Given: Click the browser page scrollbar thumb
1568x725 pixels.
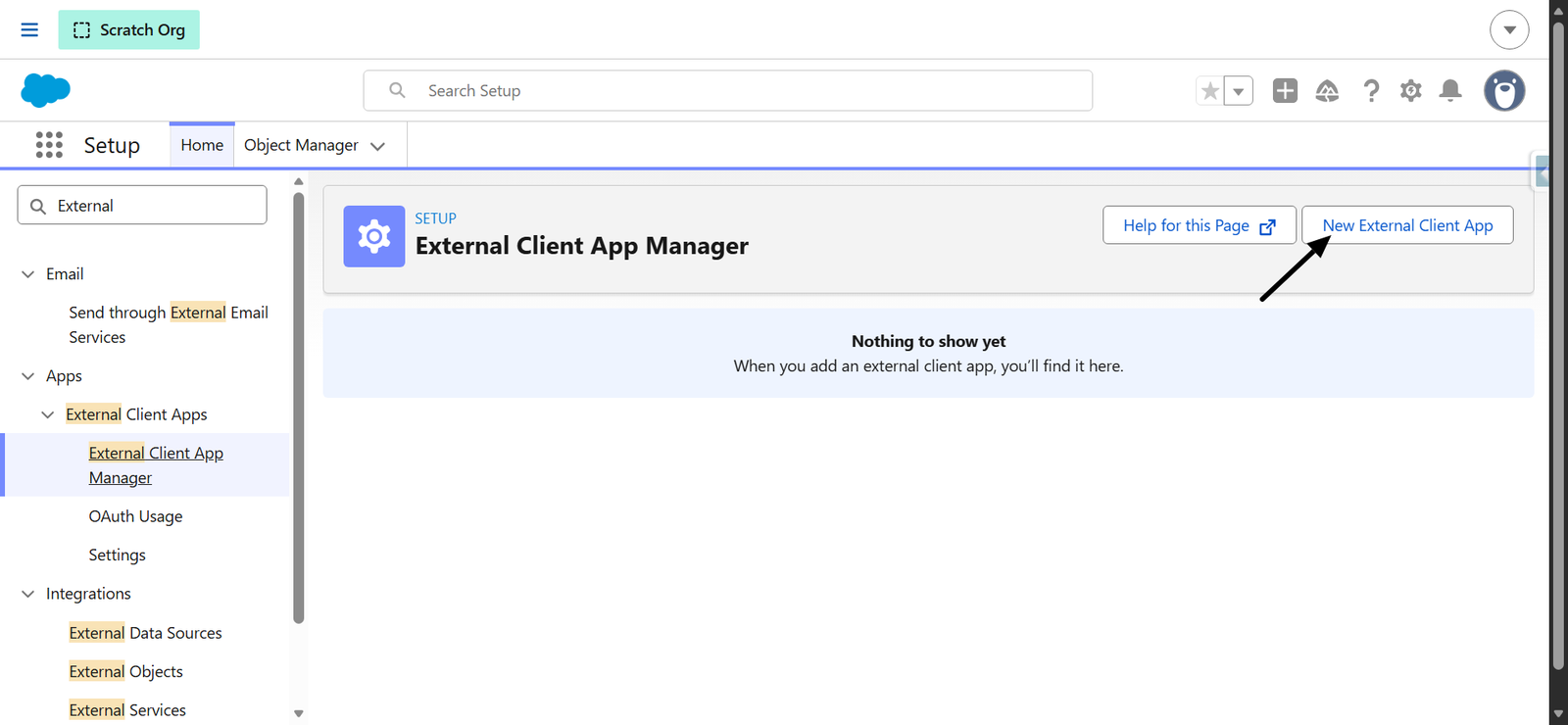Looking at the screenshot, I should point(1558,346).
